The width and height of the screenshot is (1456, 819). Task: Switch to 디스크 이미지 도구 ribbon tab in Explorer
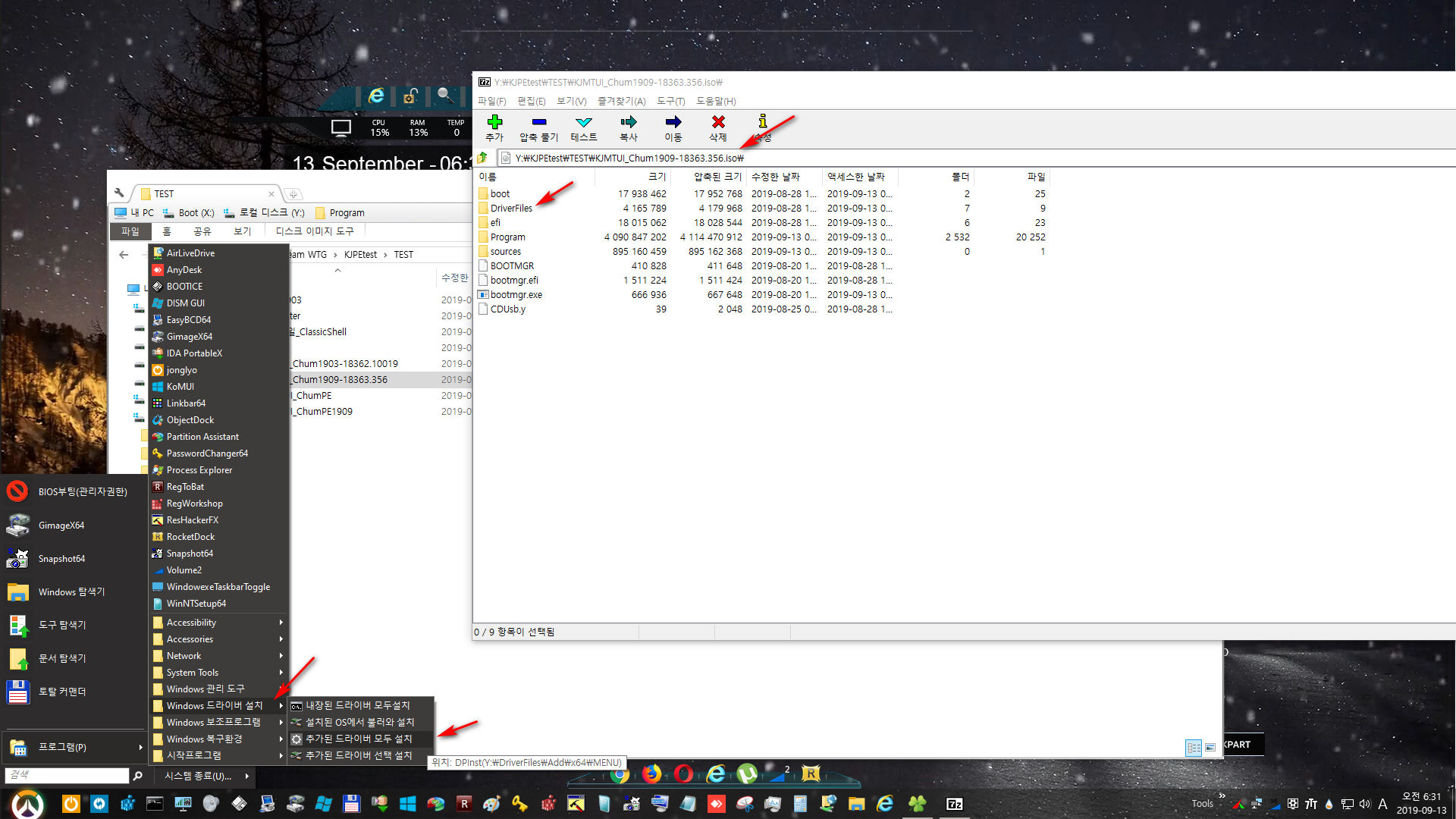coord(315,231)
